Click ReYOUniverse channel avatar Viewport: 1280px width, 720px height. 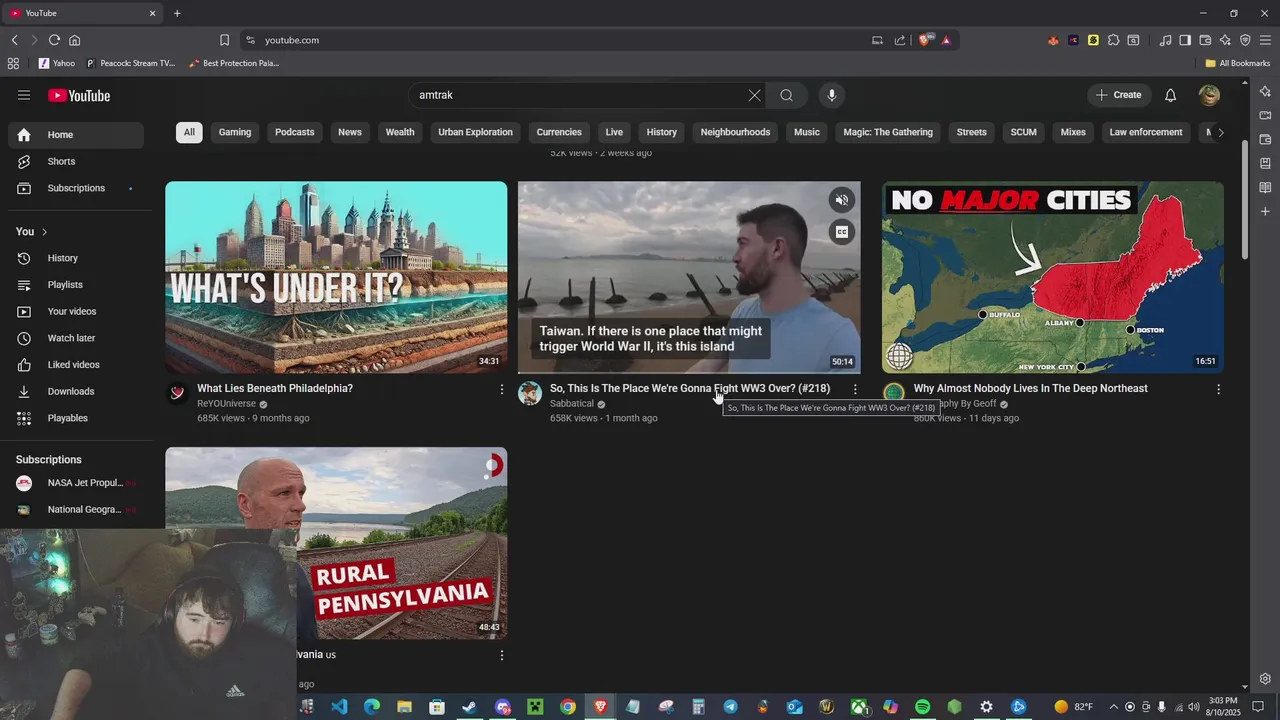[177, 393]
